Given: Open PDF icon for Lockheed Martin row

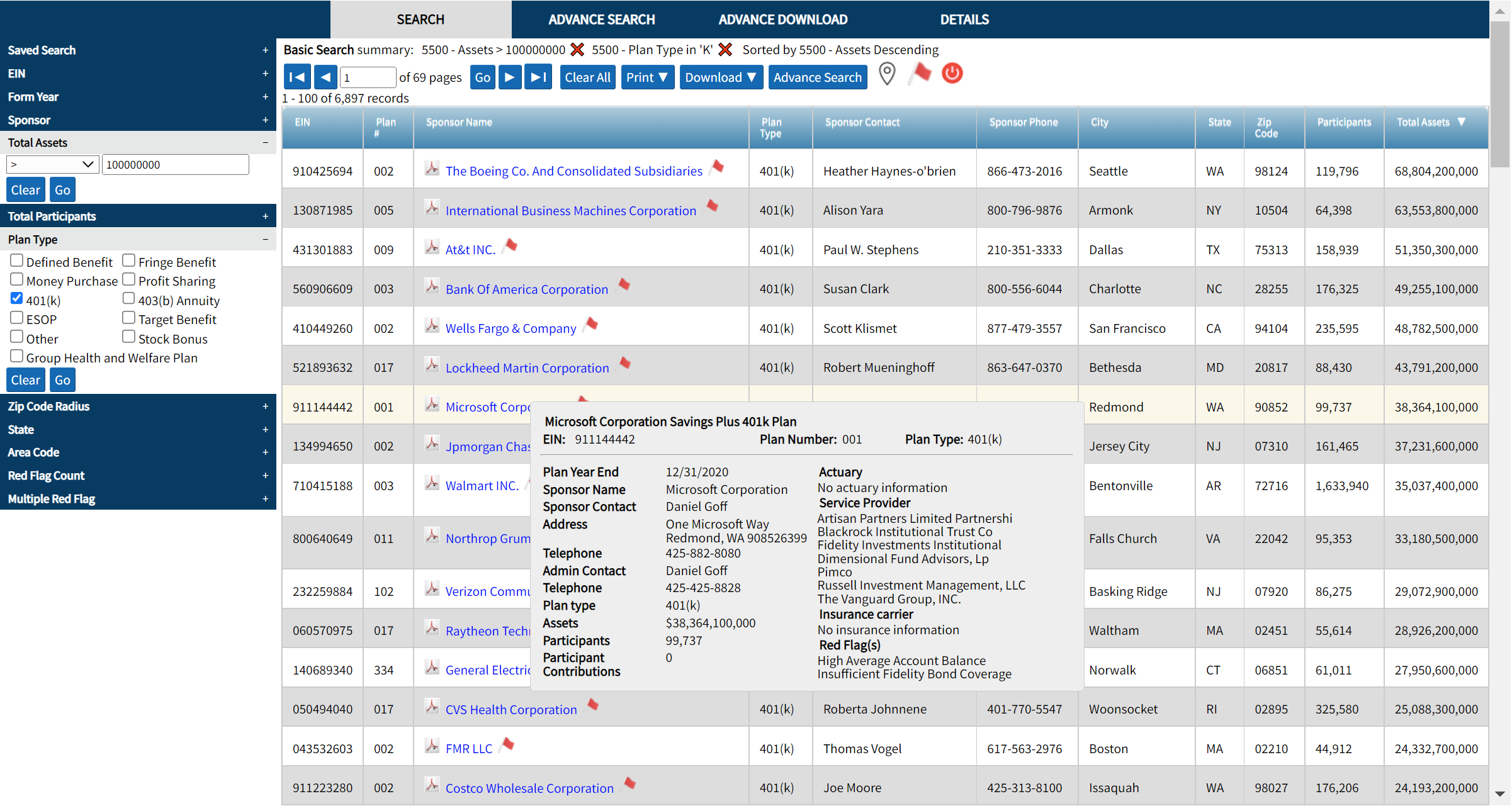Looking at the screenshot, I should tap(432, 366).
